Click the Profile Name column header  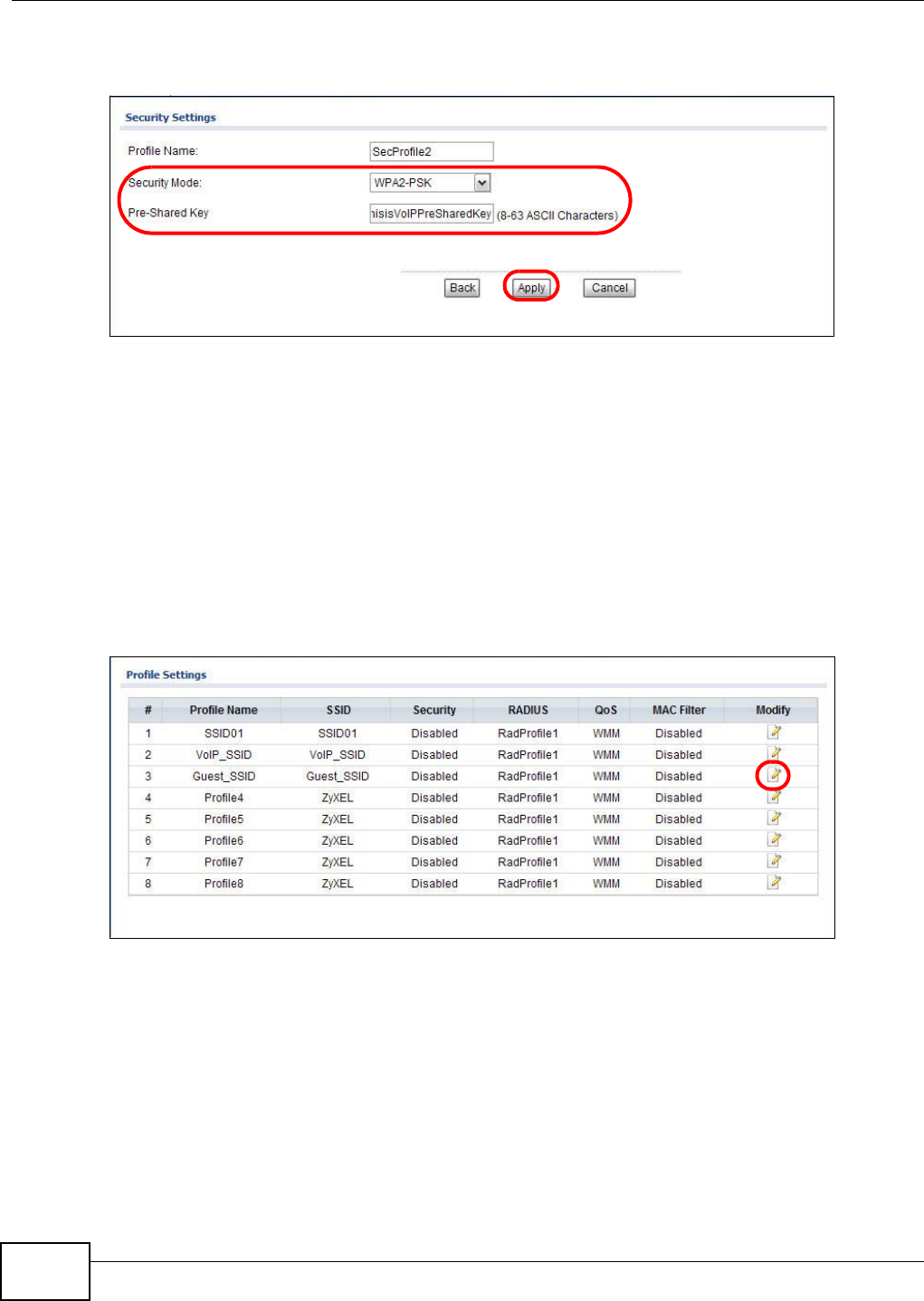224,710
